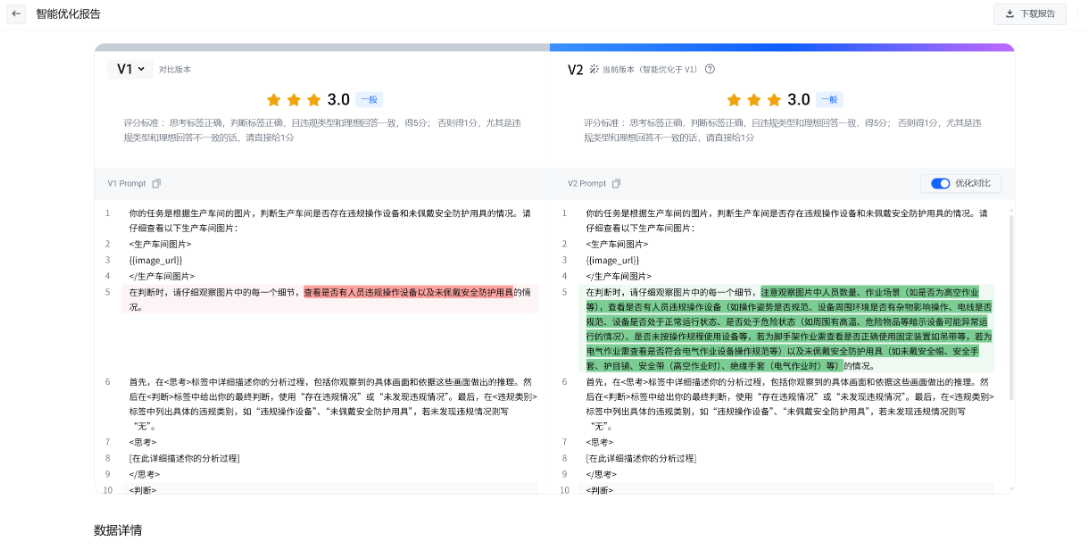Click the sparkle icon next to V2

pyautogui.click(x=593, y=69)
